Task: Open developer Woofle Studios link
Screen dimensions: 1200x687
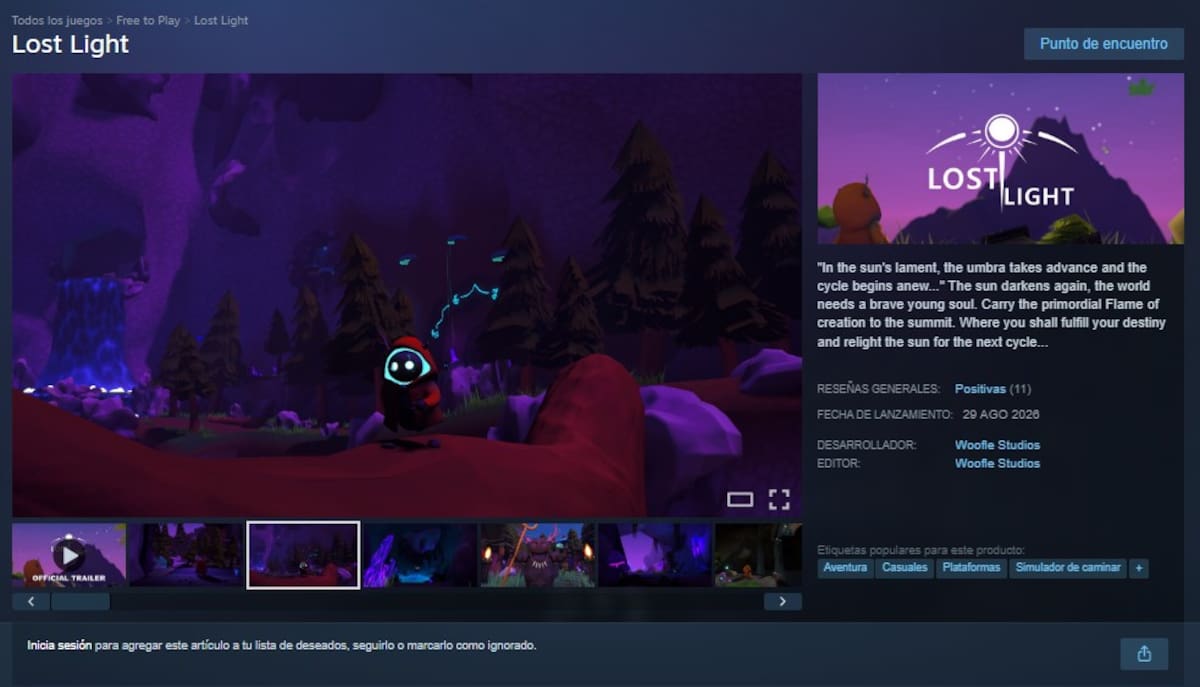Action: (997, 445)
